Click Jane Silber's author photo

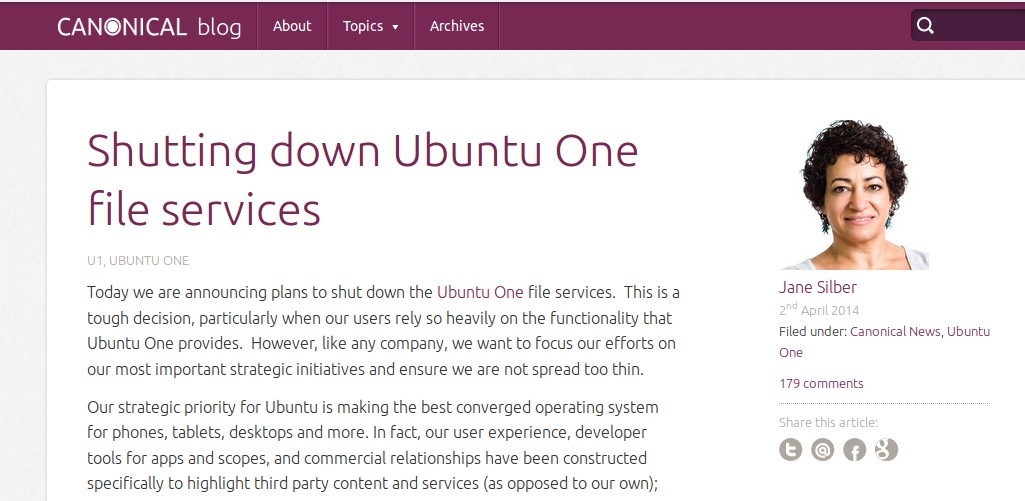pyautogui.click(x=854, y=194)
